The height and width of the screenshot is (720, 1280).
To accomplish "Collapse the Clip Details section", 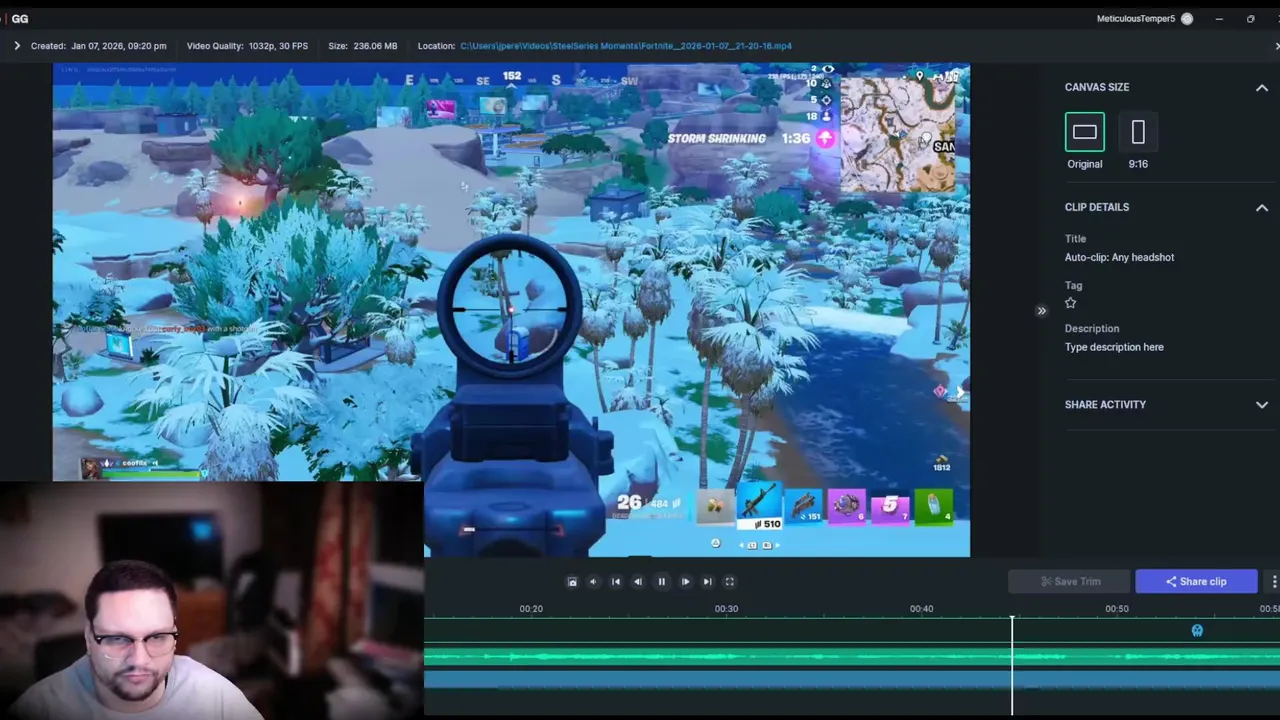I will 1262,208.
